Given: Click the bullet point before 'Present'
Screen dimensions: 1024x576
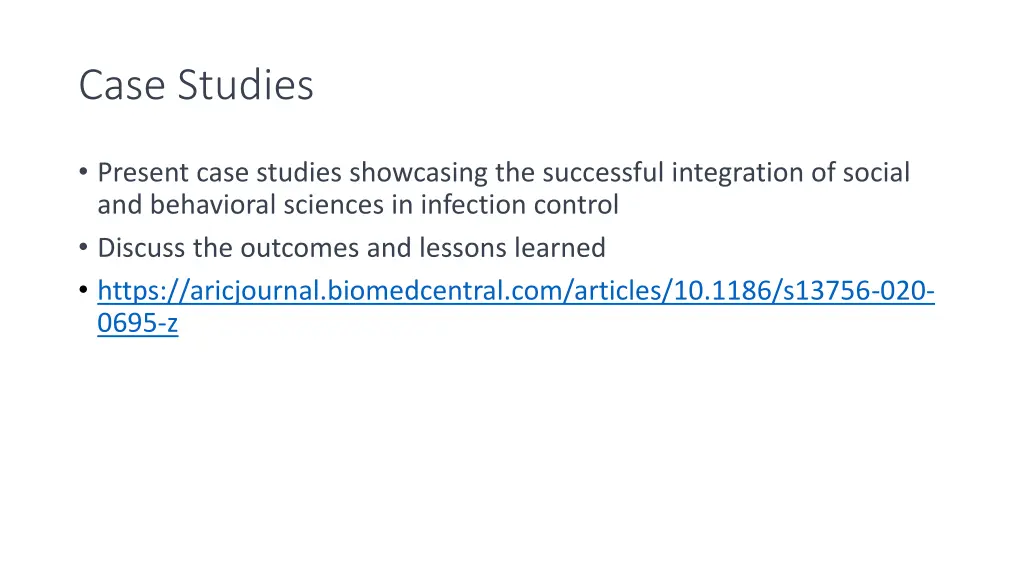Looking at the screenshot, I should 83,172.
